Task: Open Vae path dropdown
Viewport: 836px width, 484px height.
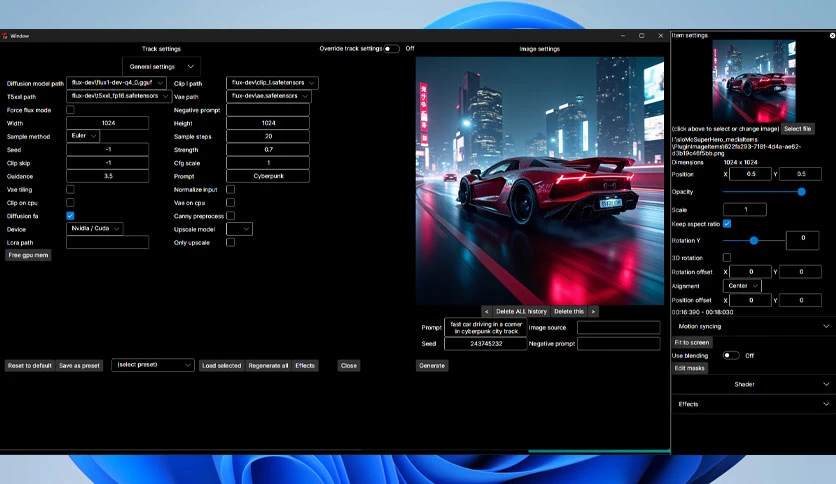Action: (x=269, y=96)
